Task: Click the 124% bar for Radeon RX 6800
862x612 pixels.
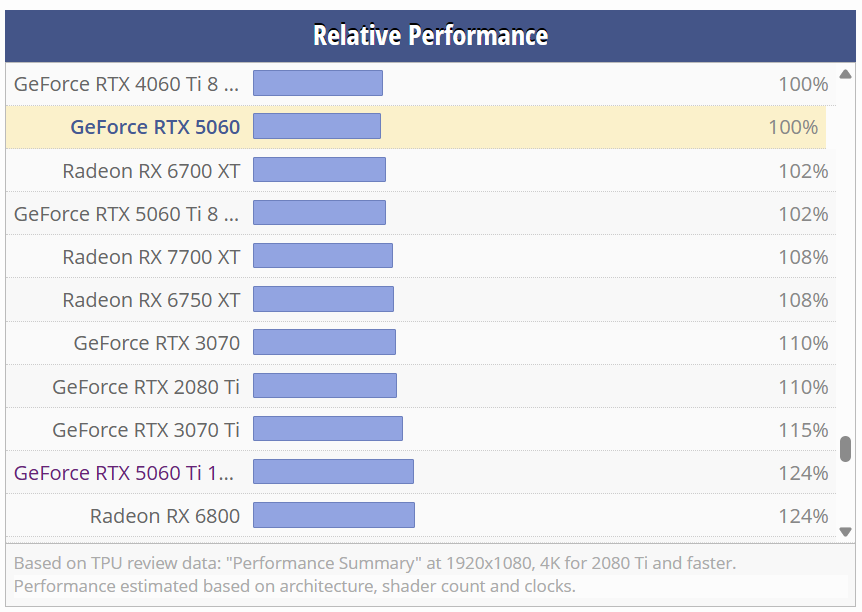Action: (x=334, y=515)
